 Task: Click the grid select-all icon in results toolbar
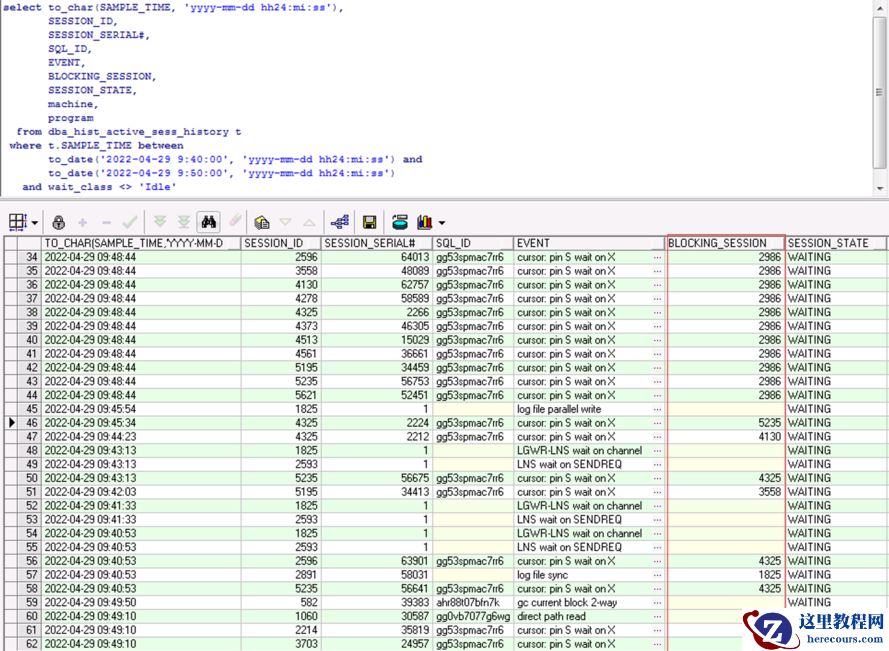pyautogui.click(x=16, y=222)
